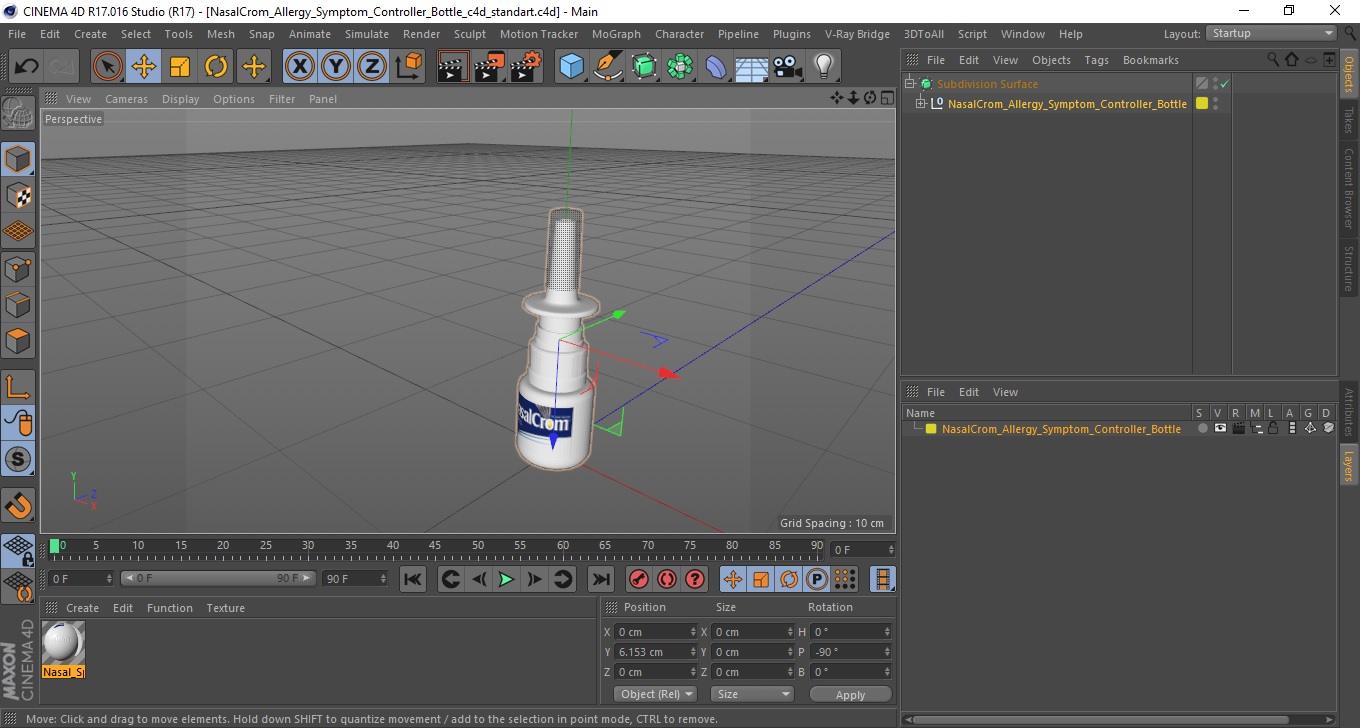Click the Enable Axis tool icon
Screen dimensions: 1360x728
[18, 387]
